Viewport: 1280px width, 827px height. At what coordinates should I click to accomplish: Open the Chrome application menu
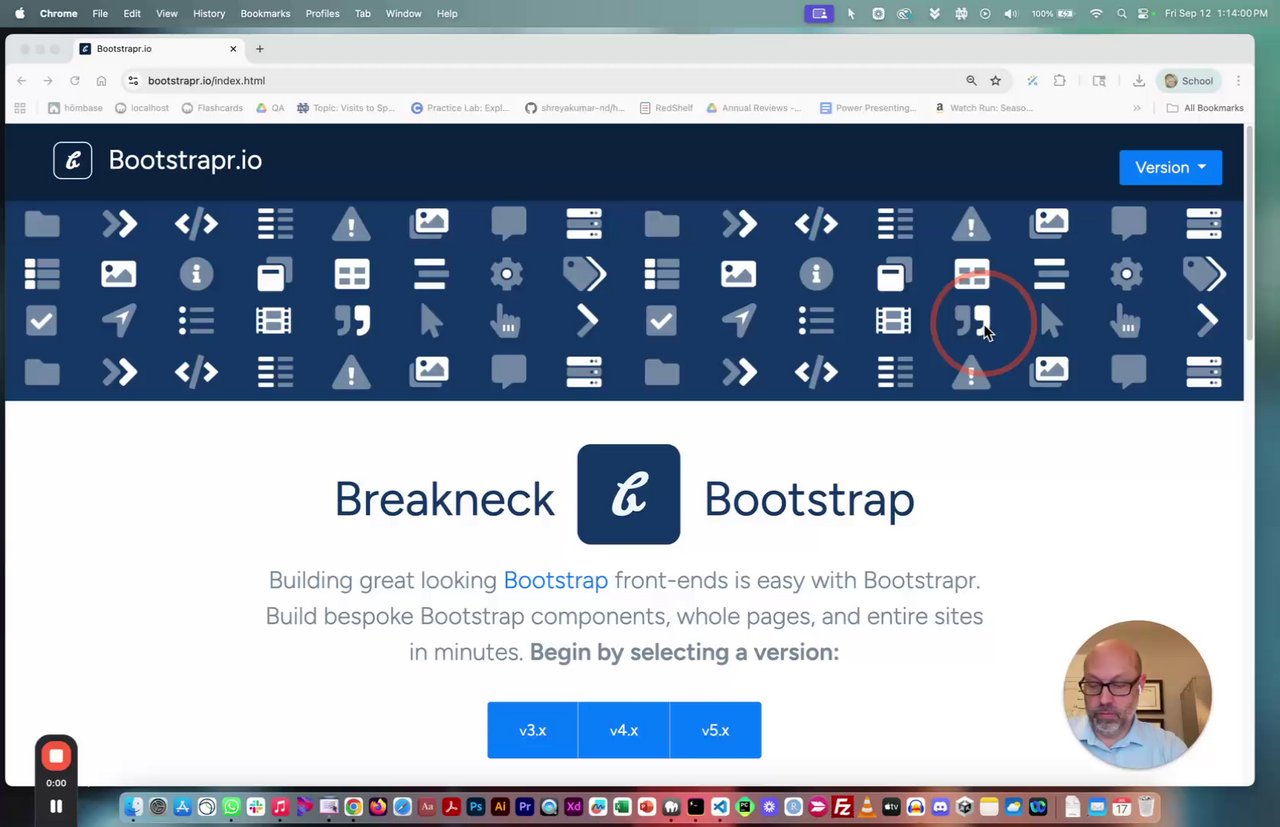[x=58, y=13]
